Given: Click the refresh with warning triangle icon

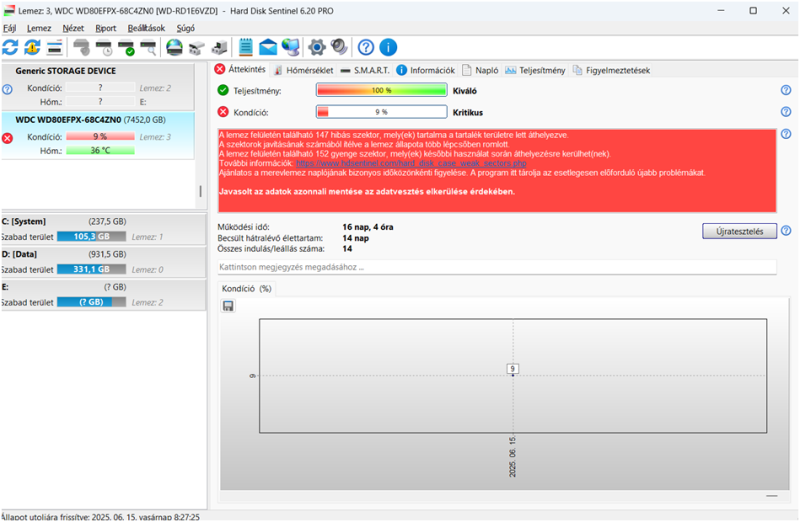Looking at the screenshot, I should tap(32, 47).
